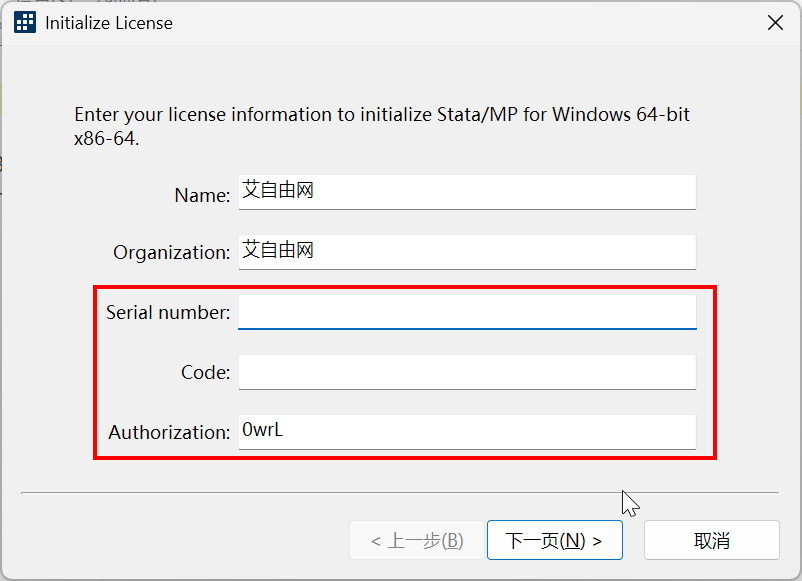Screen dimensions: 802x581
Task: Click the "Name:" label
Action: click(x=202, y=196)
